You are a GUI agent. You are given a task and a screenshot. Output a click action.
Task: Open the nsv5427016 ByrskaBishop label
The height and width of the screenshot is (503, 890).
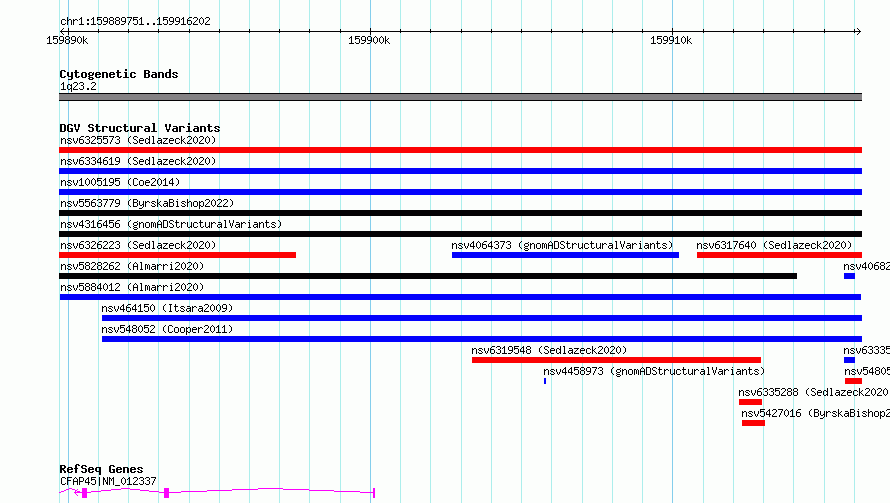click(x=816, y=413)
